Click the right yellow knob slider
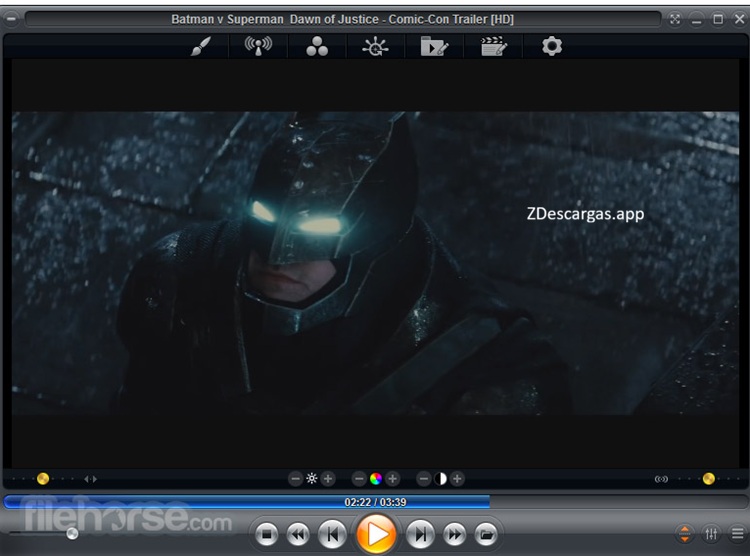 point(709,478)
